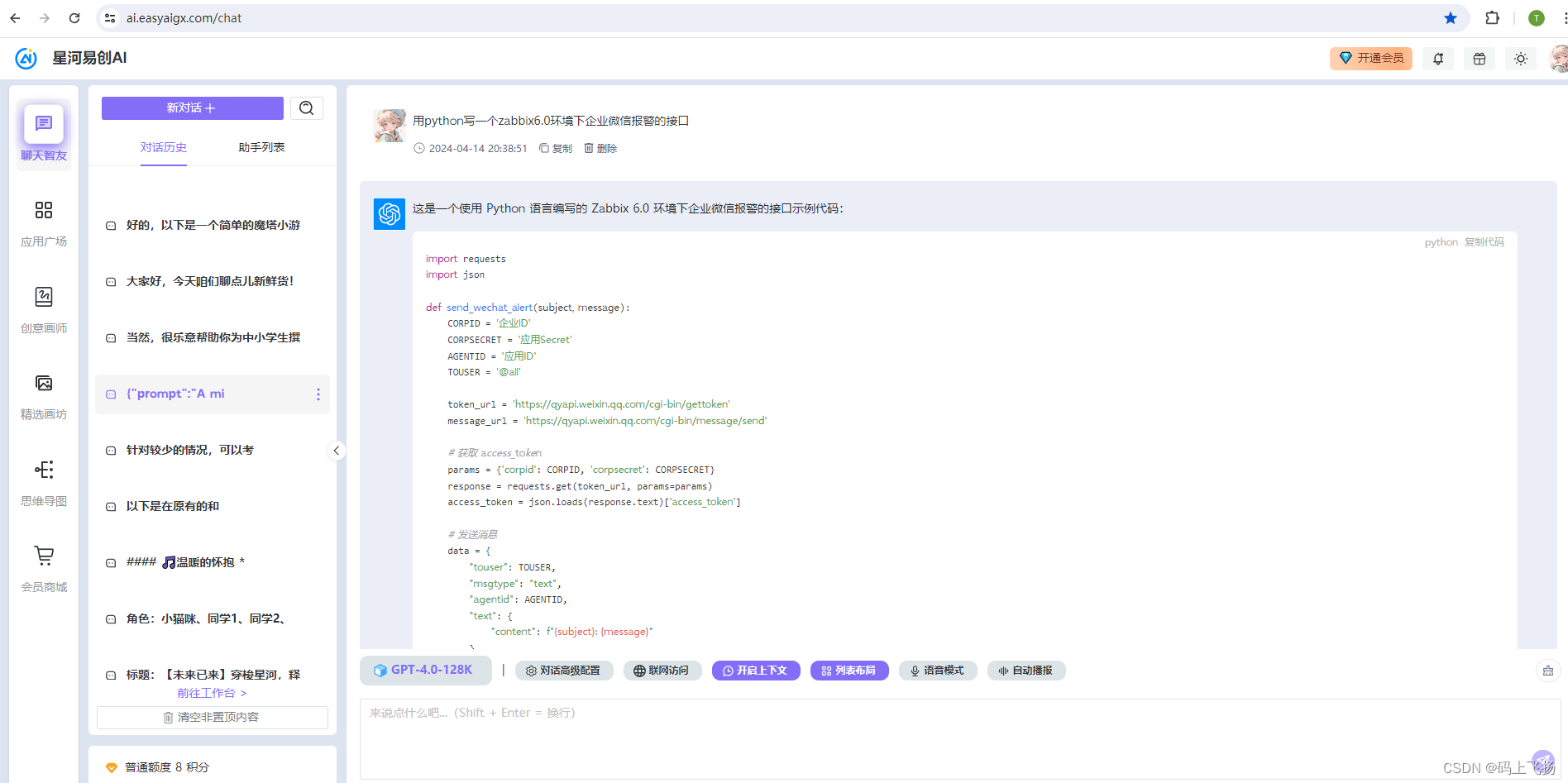Open conversation 好的，以下是一个简单的魔塔小游
This screenshot has width=1568, height=783.
coord(213,226)
